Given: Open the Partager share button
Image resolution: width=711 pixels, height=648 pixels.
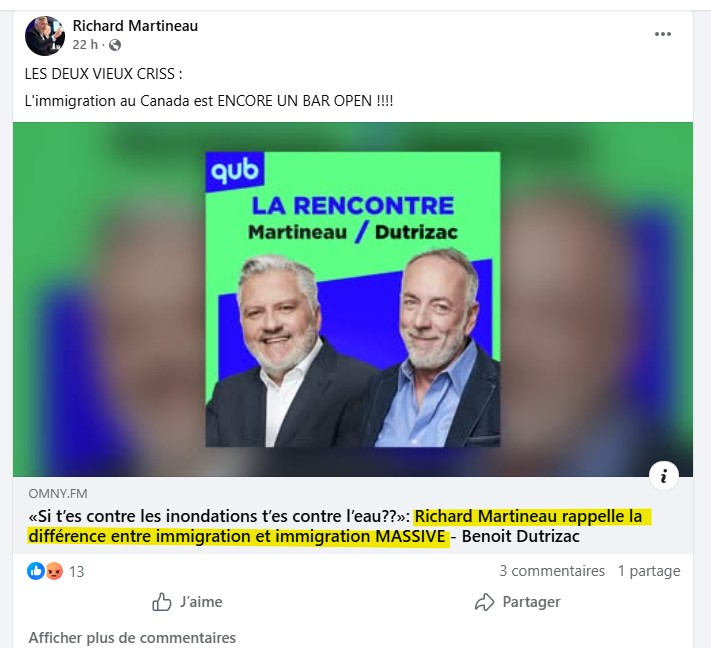Looking at the screenshot, I should 517,602.
